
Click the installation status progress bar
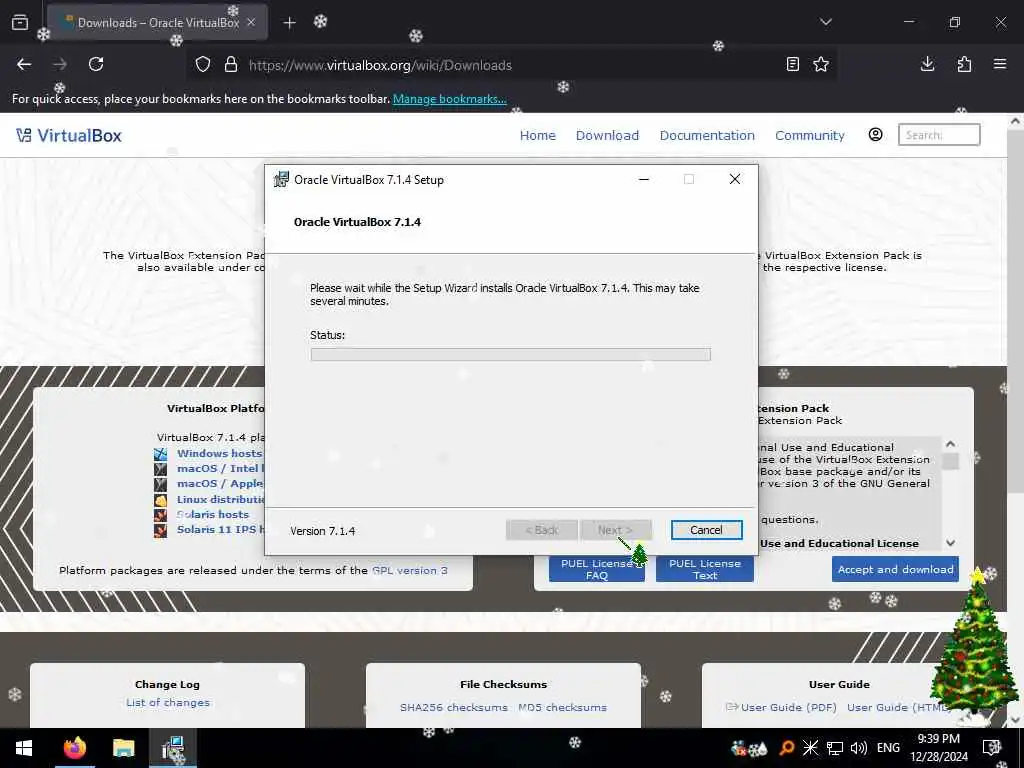510,355
